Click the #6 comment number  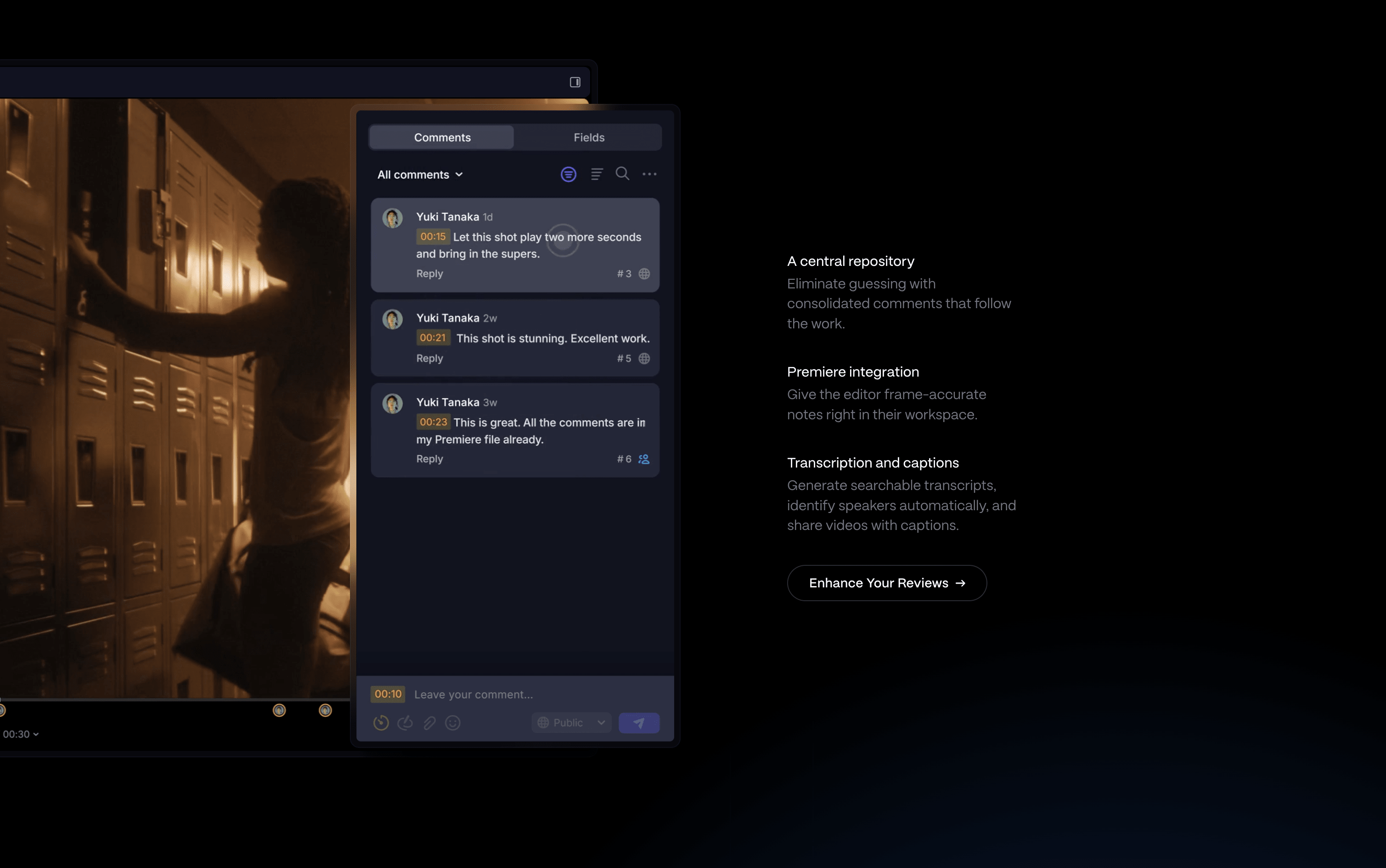(x=624, y=459)
